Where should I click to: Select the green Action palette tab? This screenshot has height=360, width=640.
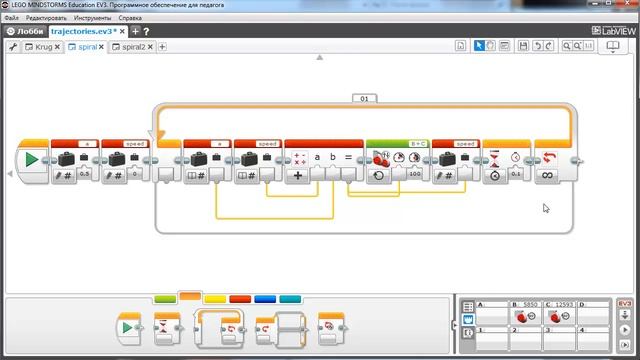(165, 299)
